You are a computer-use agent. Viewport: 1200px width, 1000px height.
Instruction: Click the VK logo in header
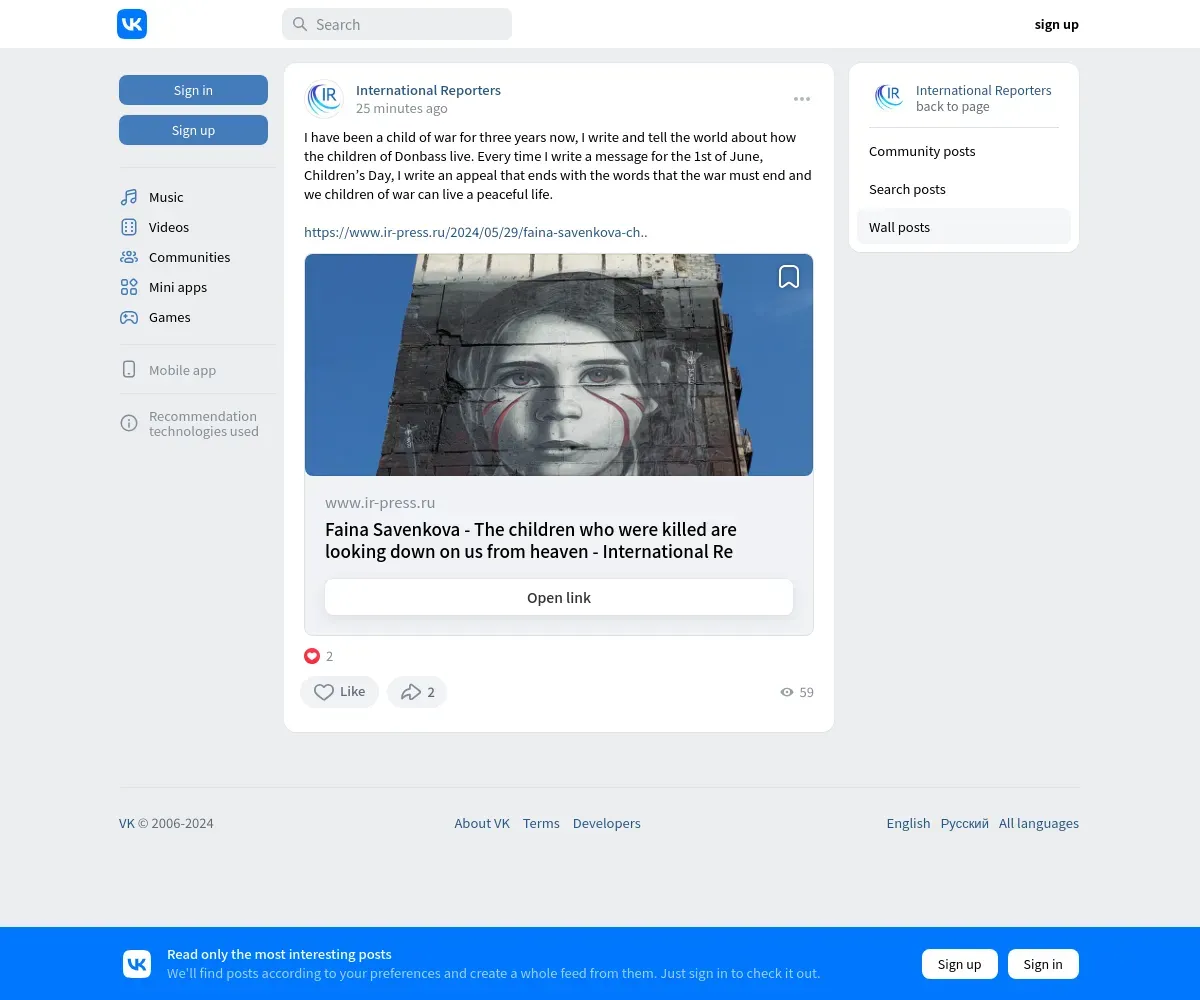[132, 24]
